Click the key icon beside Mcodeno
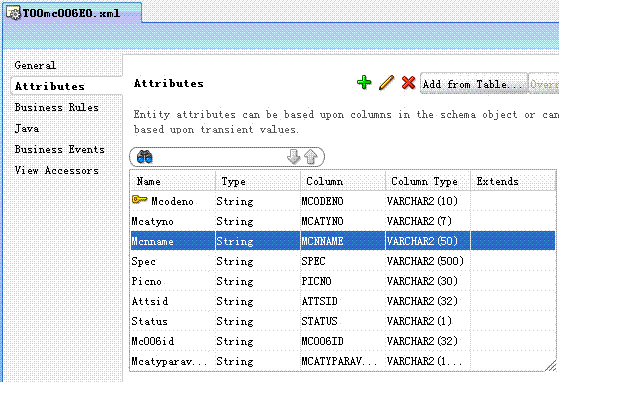Viewport: 640px width, 400px height. (x=139, y=201)
